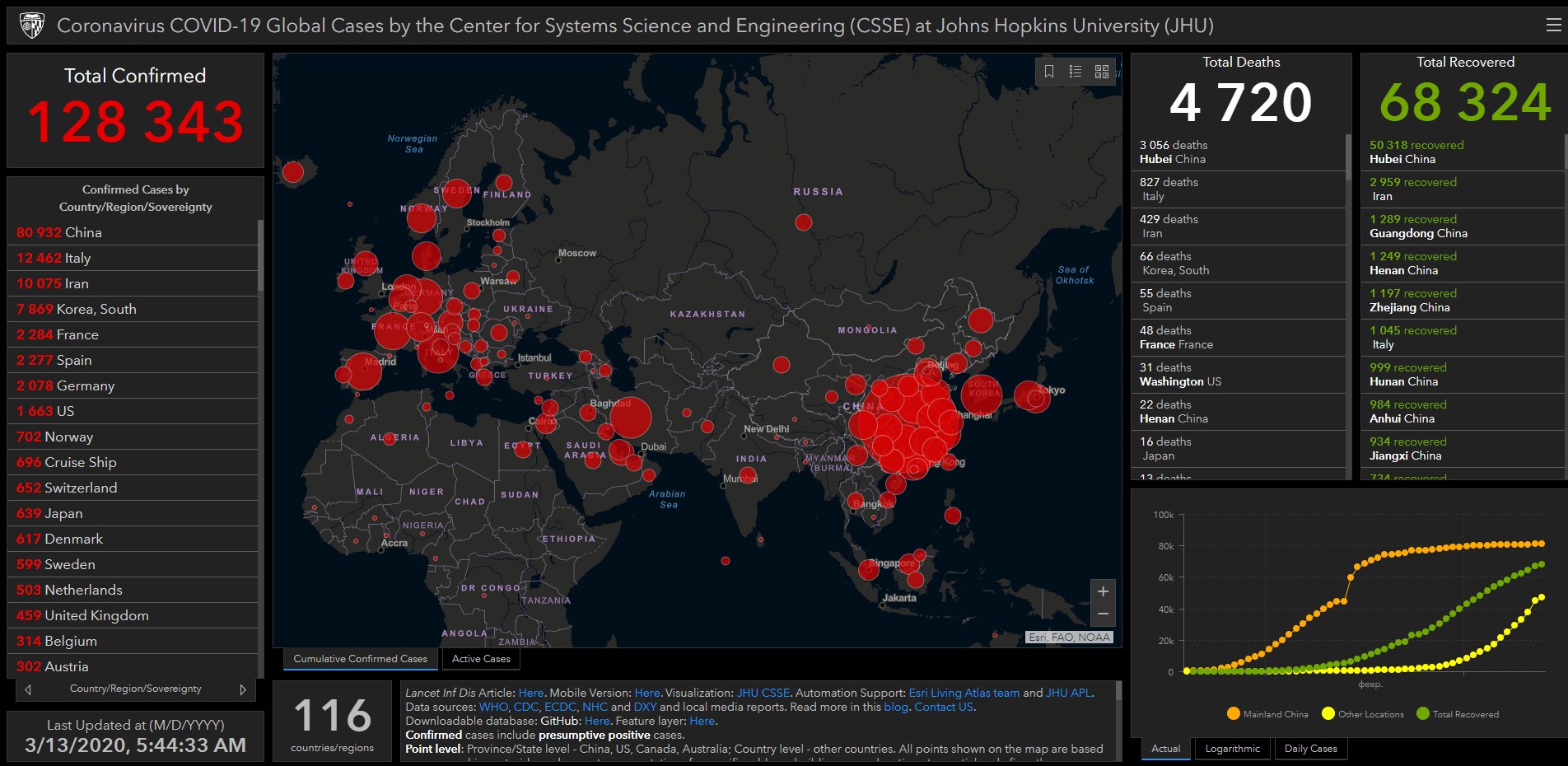Open the basemap gallery grid icon
This screenshot has height=766, width=1568.
point(1101,72)
